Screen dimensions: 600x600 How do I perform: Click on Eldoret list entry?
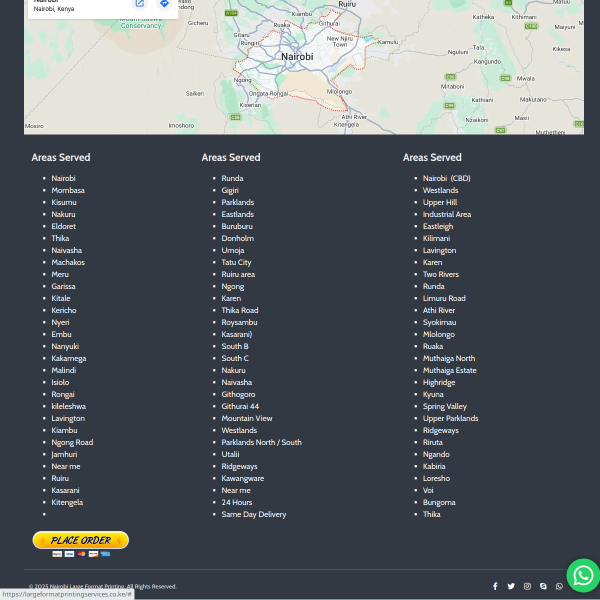pyautogui.click(x=64, y=226)
